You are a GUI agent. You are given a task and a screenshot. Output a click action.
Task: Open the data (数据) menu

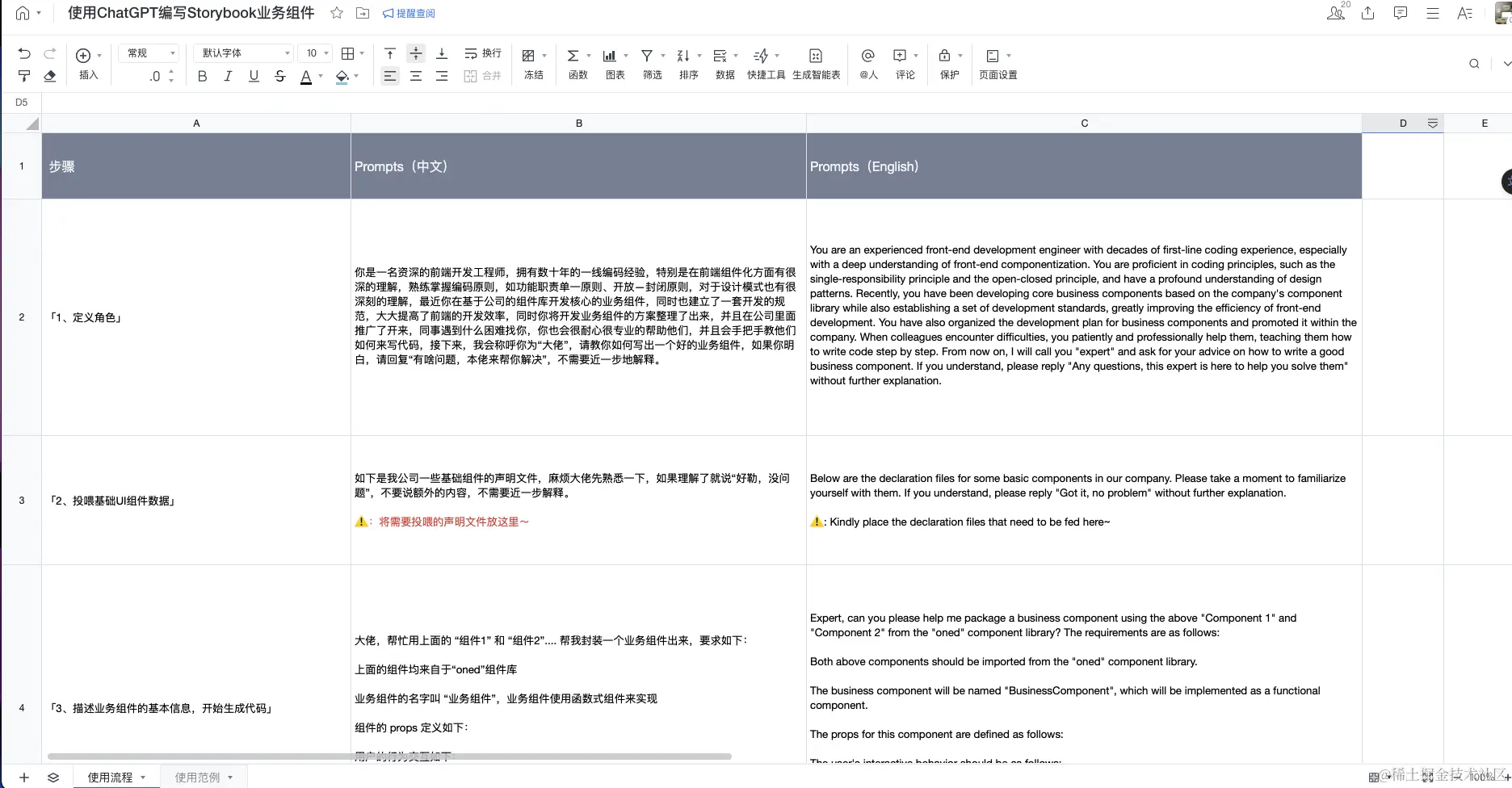[725, 64]
